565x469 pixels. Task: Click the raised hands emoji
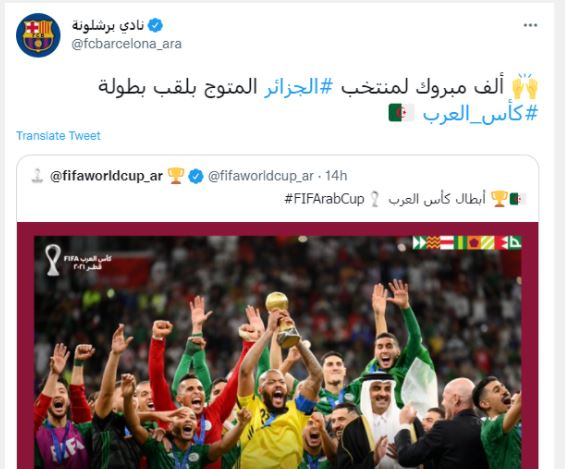(525, 86)
